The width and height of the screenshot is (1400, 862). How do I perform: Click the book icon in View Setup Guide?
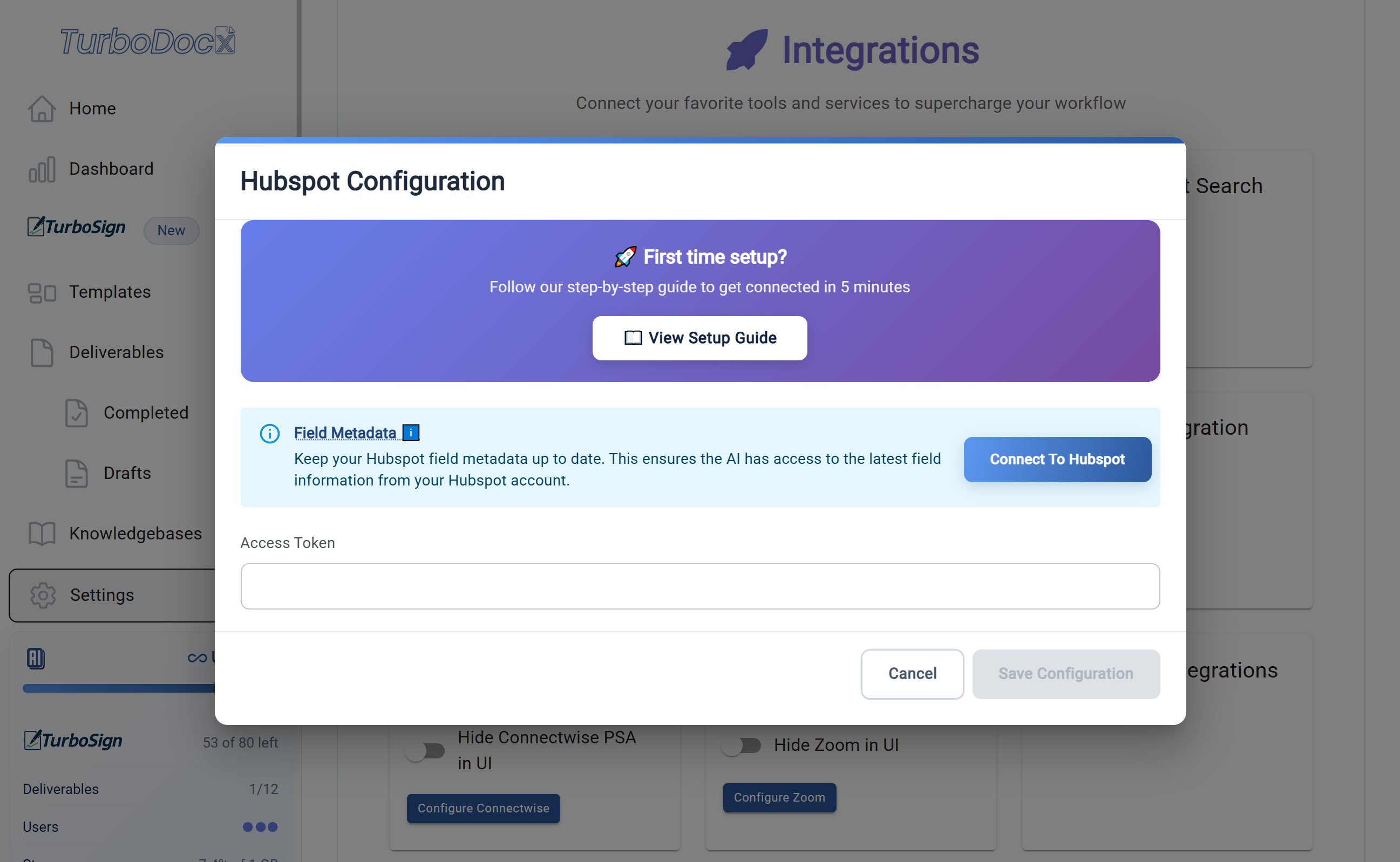point(633,338)
